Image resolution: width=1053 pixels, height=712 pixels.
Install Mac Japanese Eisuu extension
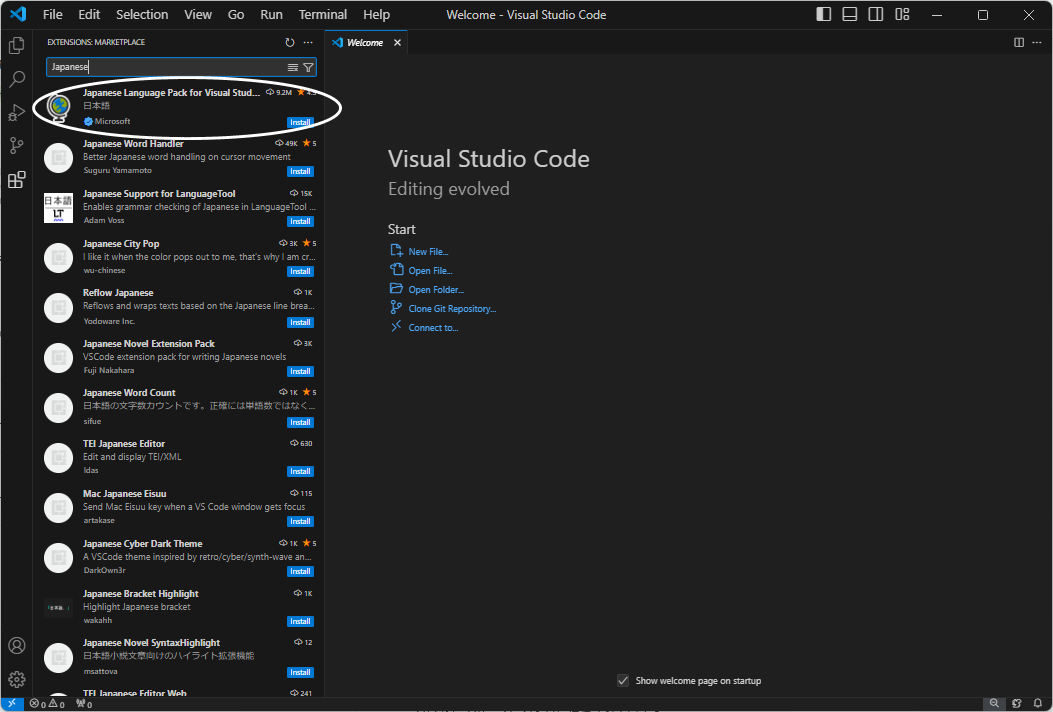coord(300,521)
